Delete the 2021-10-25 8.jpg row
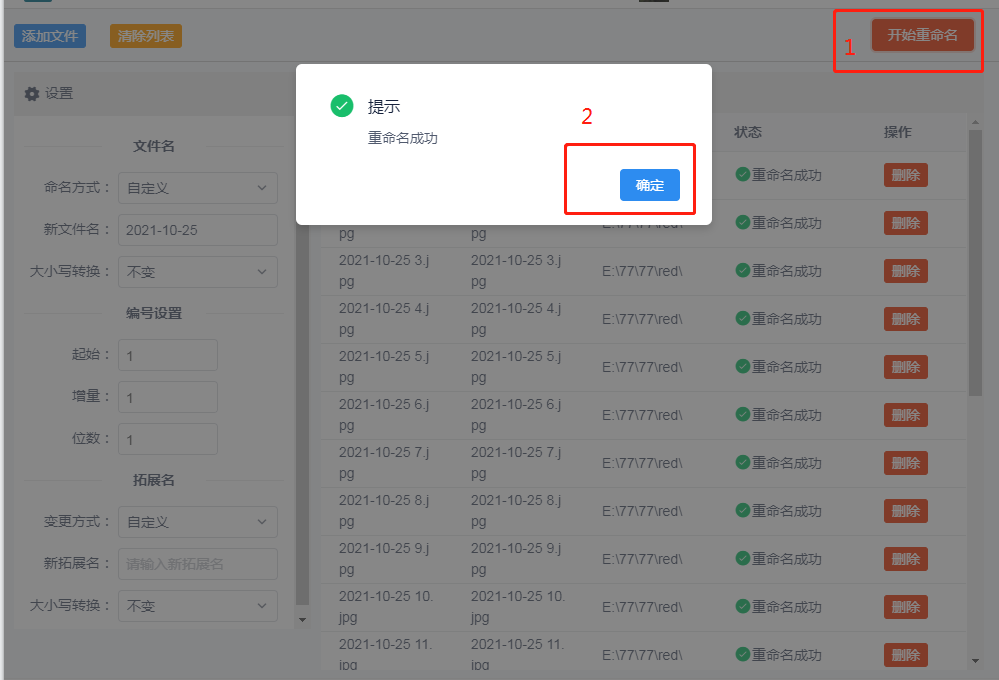999x680 pixels. (905, 510)
